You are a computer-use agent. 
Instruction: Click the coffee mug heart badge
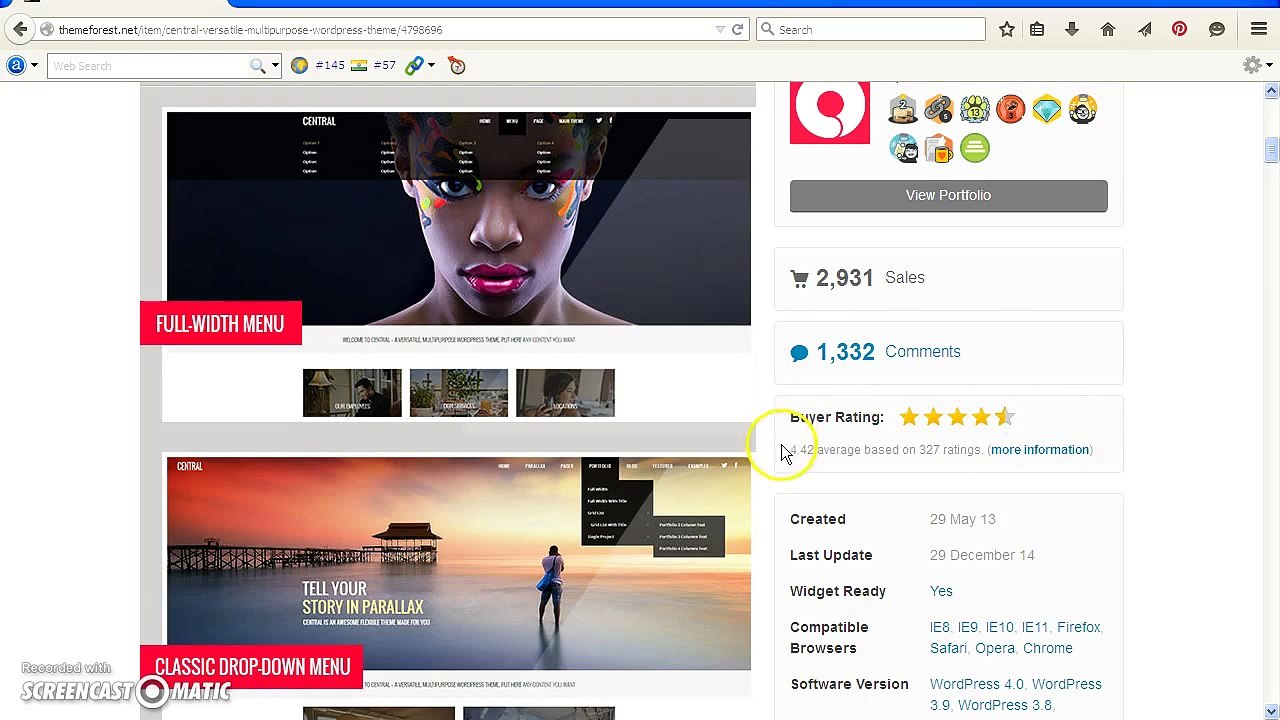tap(939, 148)
